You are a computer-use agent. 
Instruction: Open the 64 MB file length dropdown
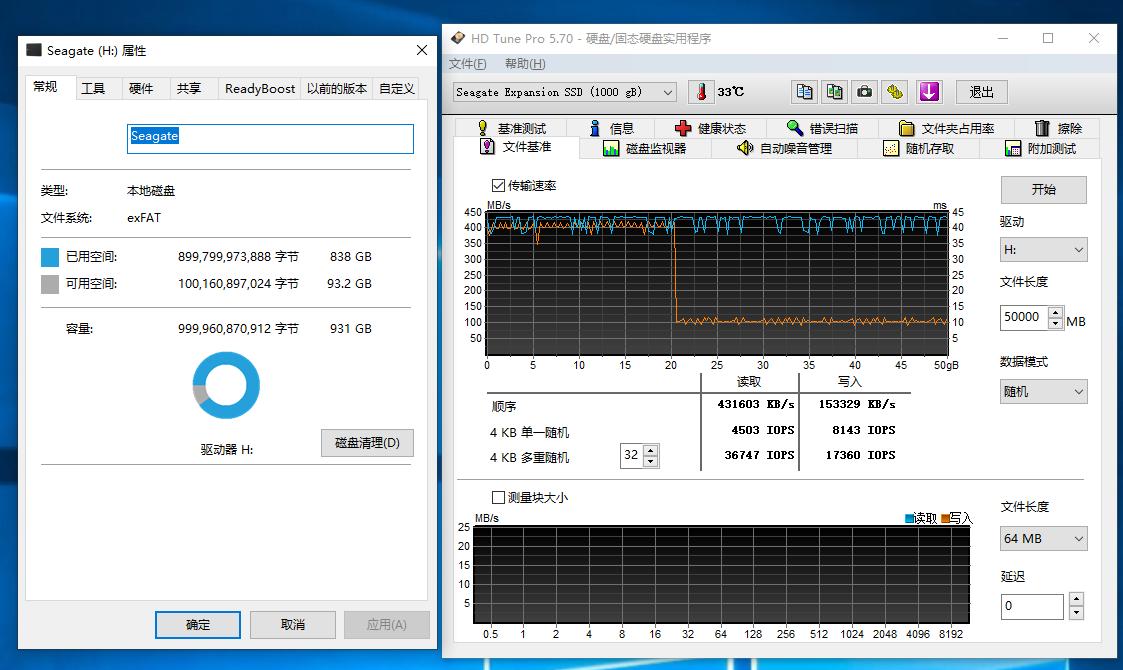point(1043,538)
